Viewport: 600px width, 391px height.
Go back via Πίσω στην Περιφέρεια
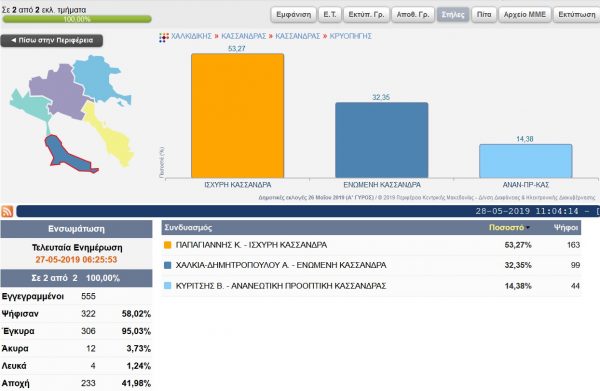click(52, 41)
